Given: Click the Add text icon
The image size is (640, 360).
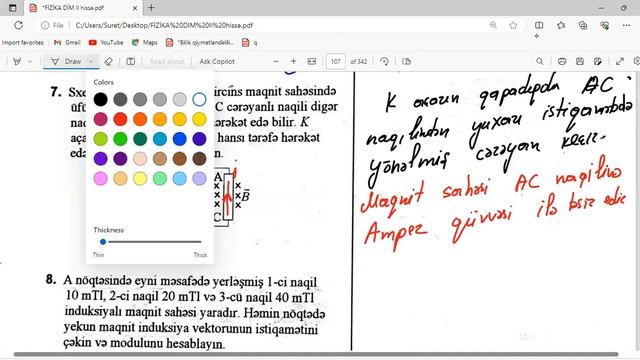Looking at the screenshot, I should point(131,62).
